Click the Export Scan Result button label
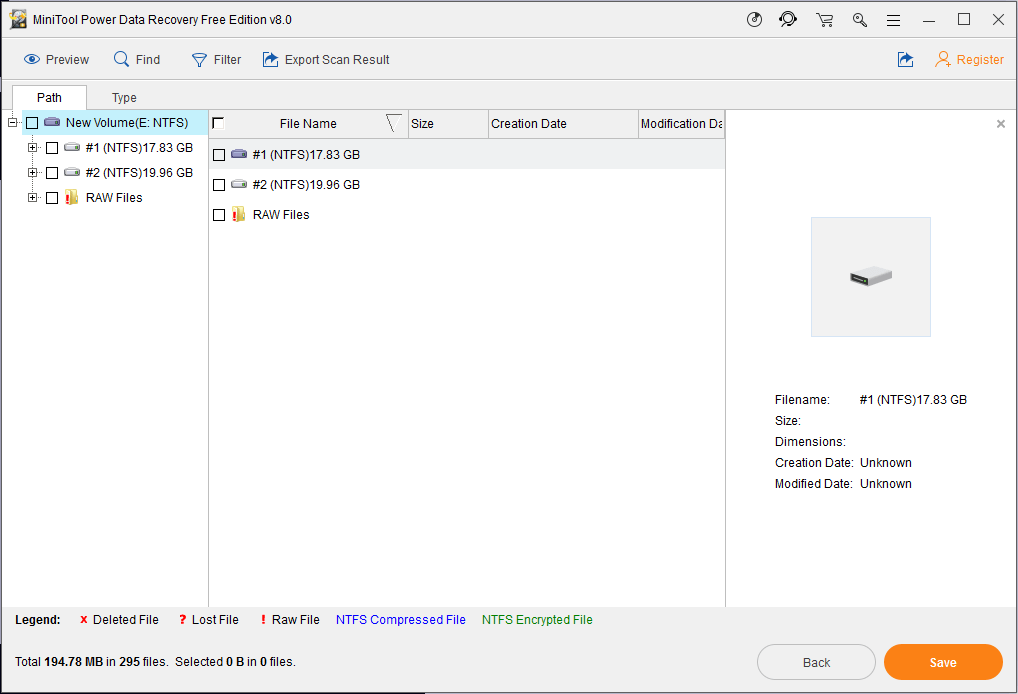The width and height of the screenshot is (1018, 694). point(337,60)
